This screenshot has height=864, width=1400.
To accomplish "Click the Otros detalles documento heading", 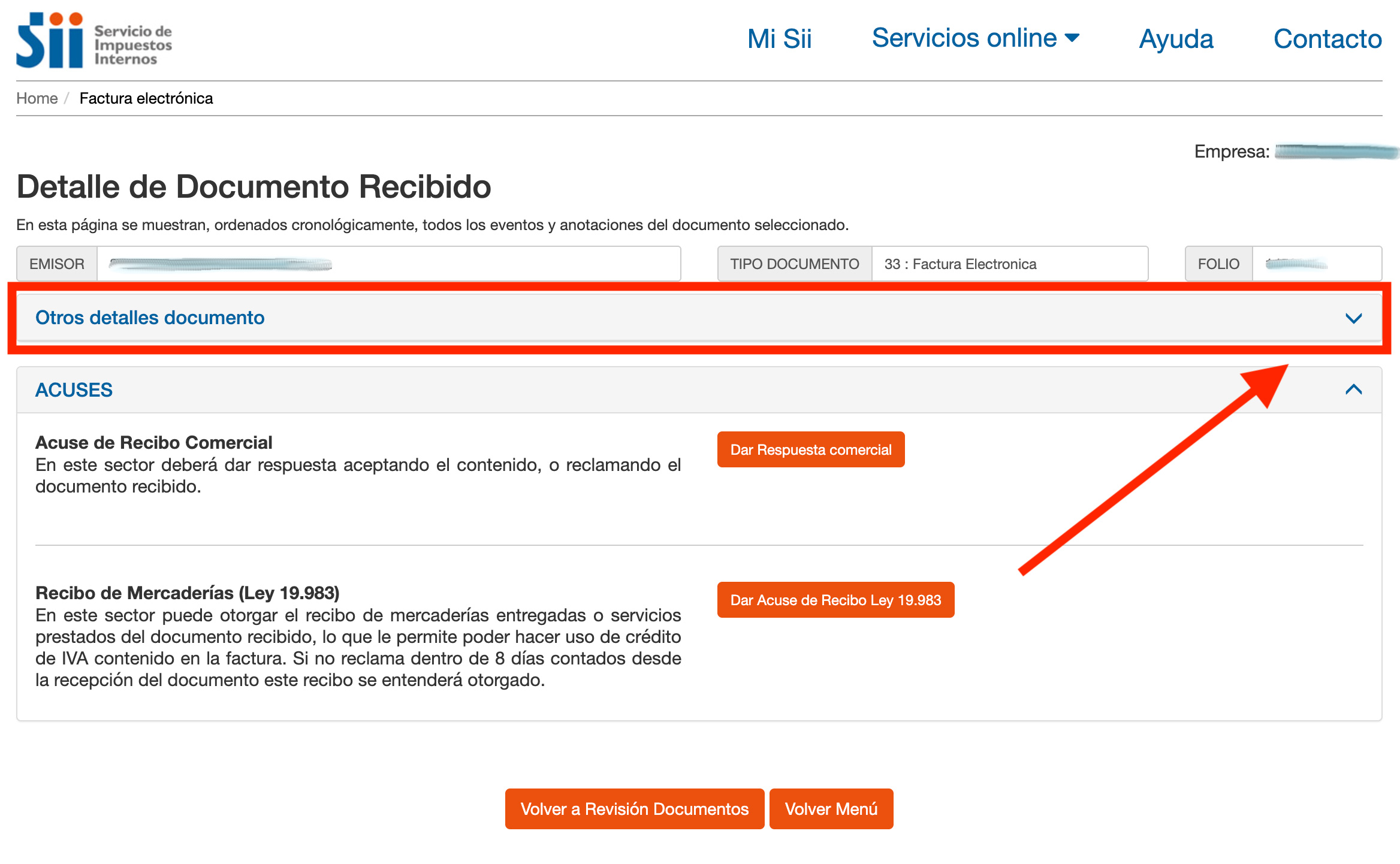I will [150, 318].
